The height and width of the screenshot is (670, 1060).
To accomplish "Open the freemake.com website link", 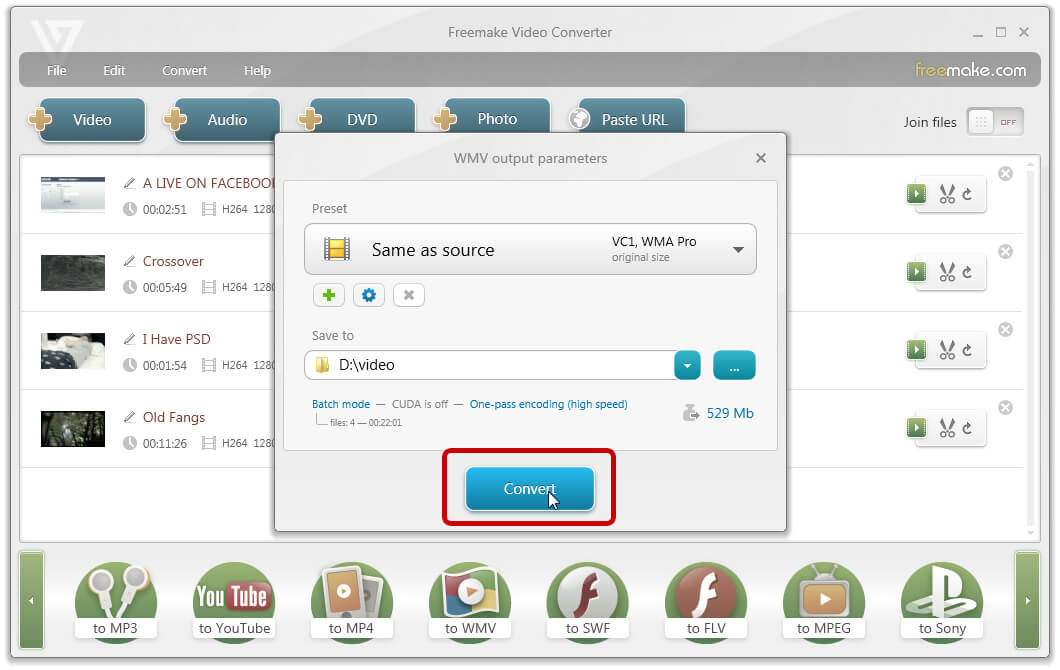I will pos(970,70).
